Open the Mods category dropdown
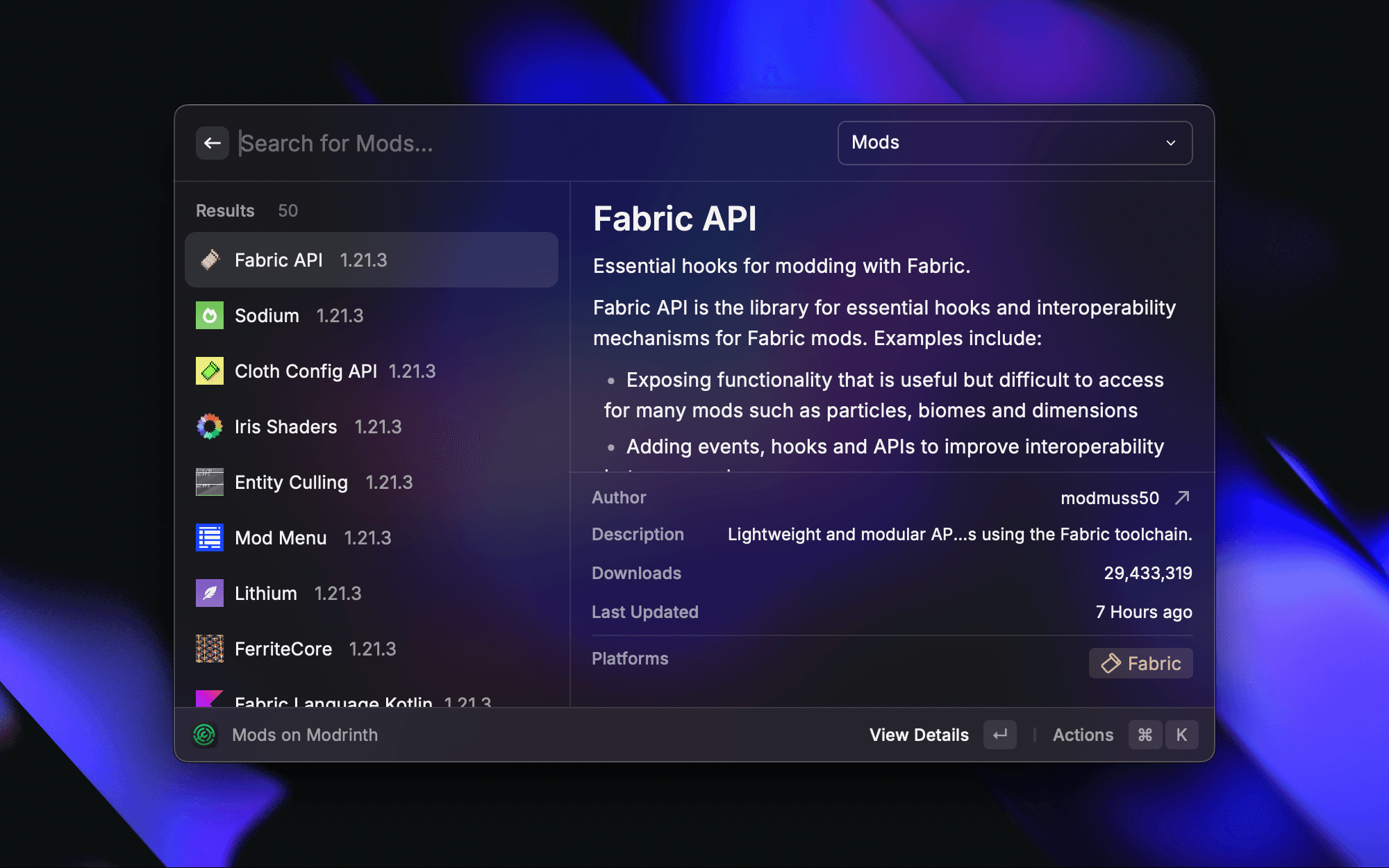Image resolution: width=1389 pixels, height=868 pixels. (x=1014, y=143)
